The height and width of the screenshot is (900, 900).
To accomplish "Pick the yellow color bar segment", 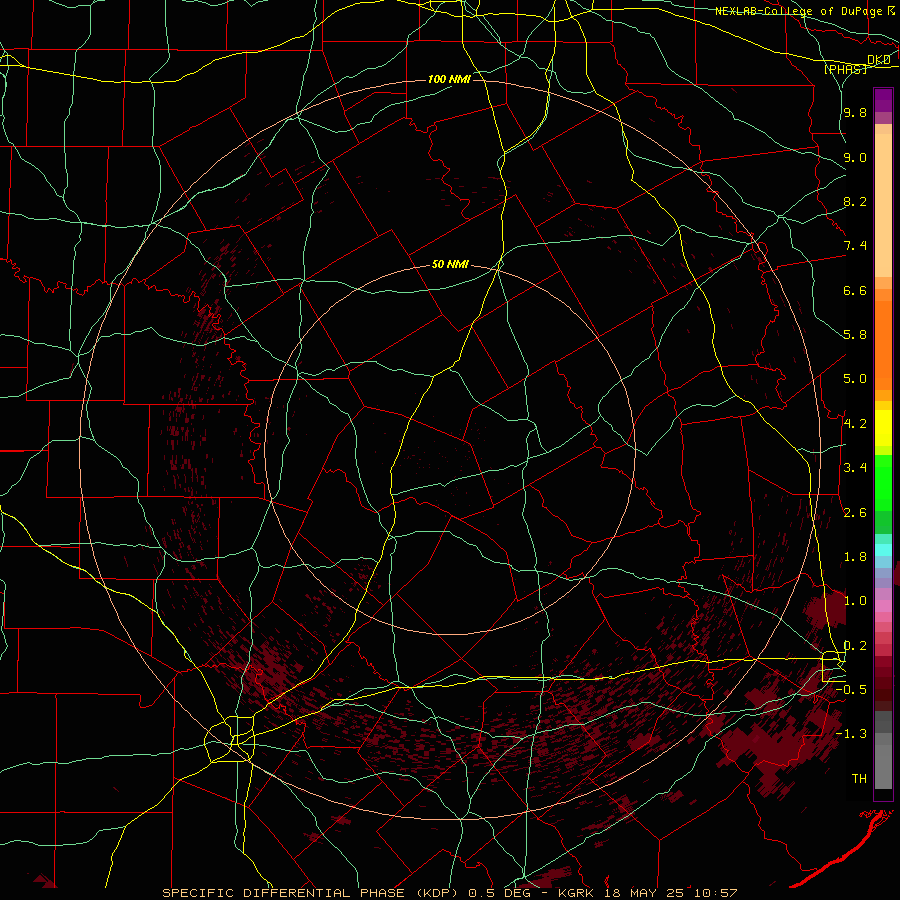I will coord(883,428).
